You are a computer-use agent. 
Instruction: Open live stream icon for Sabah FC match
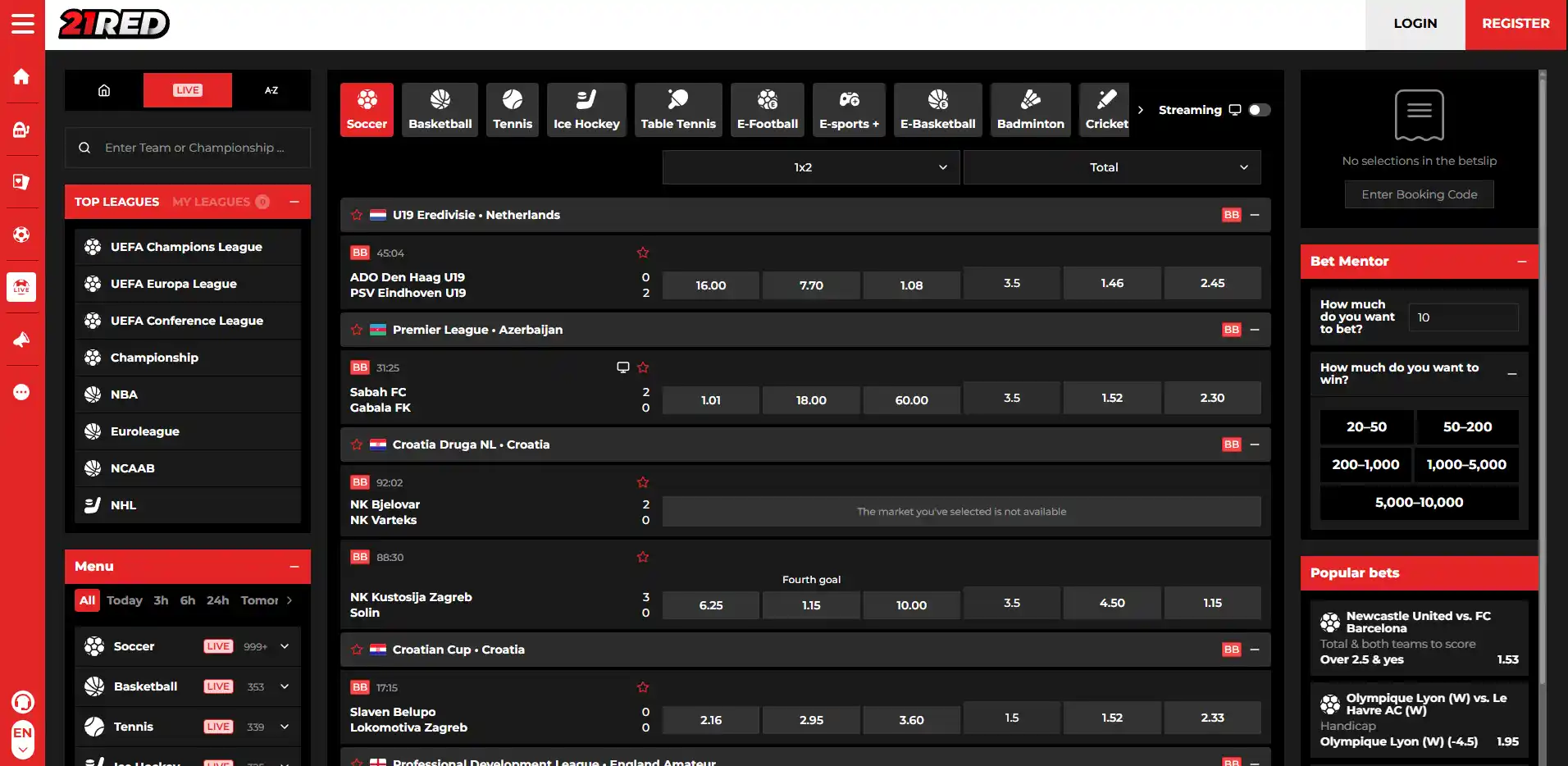(x=623, y=367)
